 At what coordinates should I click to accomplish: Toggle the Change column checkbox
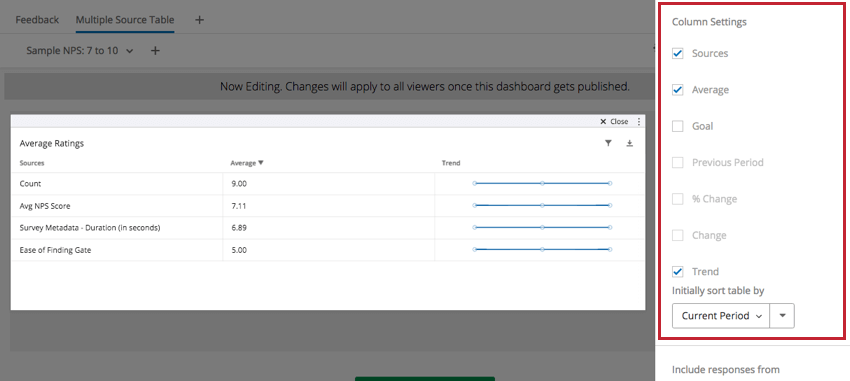pyautogui.click(x=678, y=235)
